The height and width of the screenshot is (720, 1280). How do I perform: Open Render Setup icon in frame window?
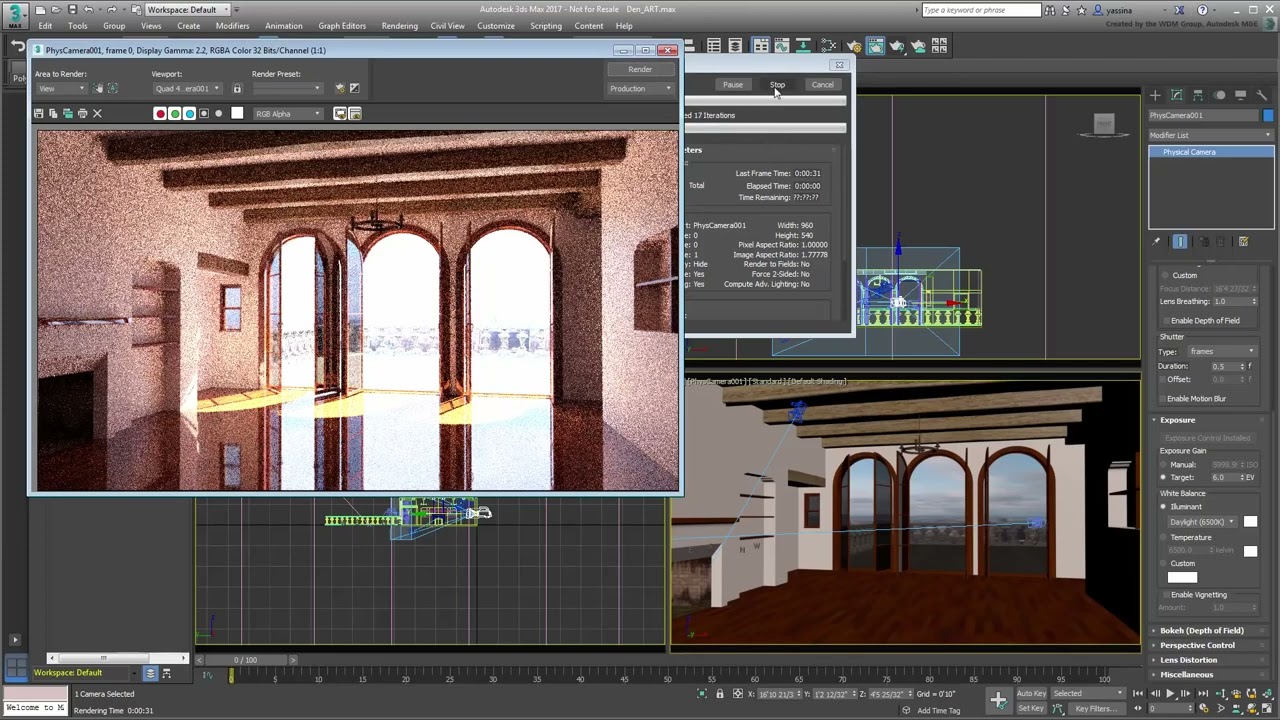click(340, 88)
